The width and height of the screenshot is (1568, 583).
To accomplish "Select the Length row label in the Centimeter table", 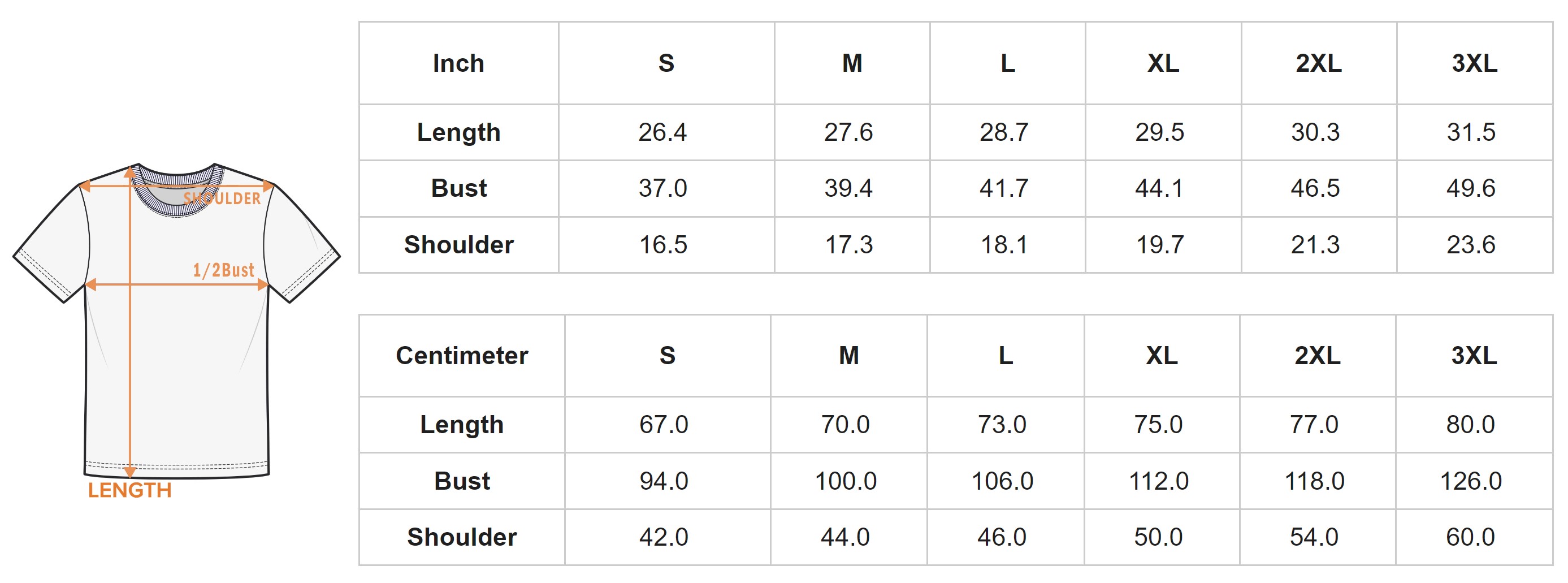I will tap(462, 425).
